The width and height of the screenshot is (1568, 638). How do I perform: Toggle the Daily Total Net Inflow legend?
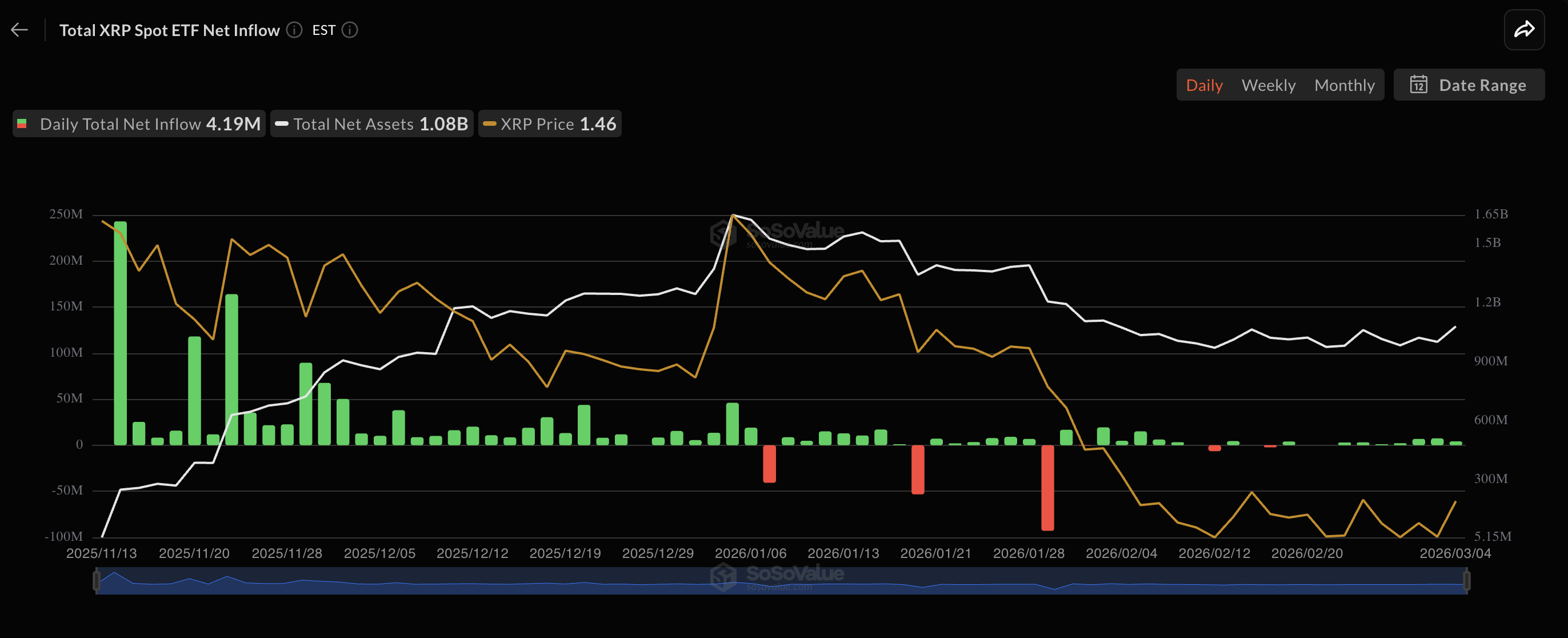[x=139, y=124]
